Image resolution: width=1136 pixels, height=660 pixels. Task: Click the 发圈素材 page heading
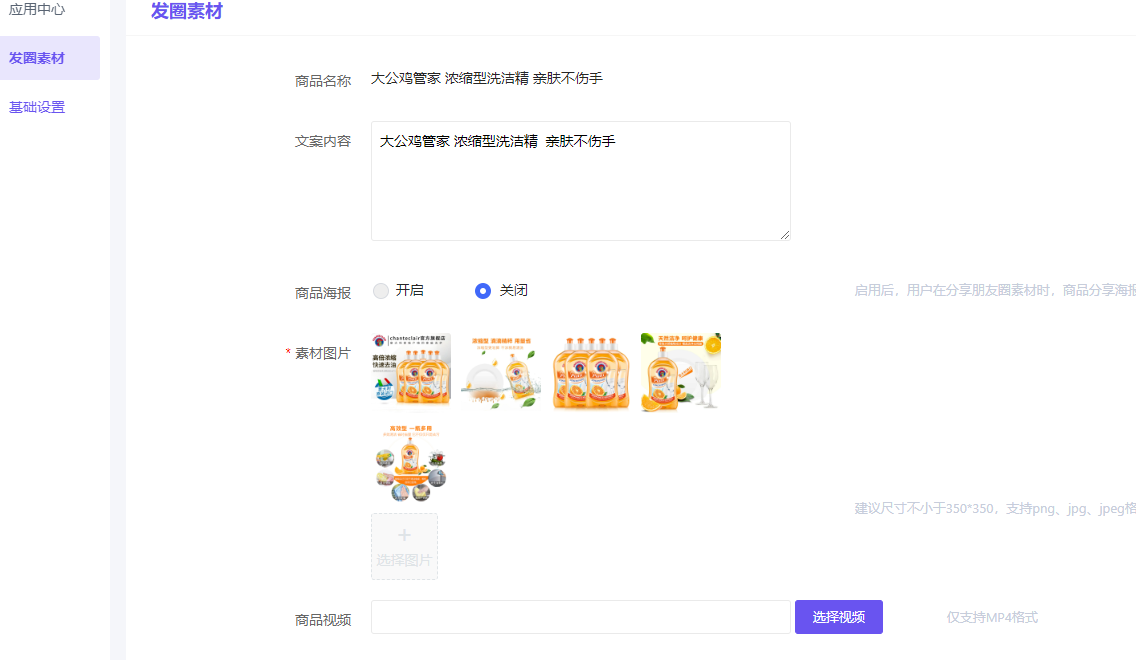(x=186, y=12)
